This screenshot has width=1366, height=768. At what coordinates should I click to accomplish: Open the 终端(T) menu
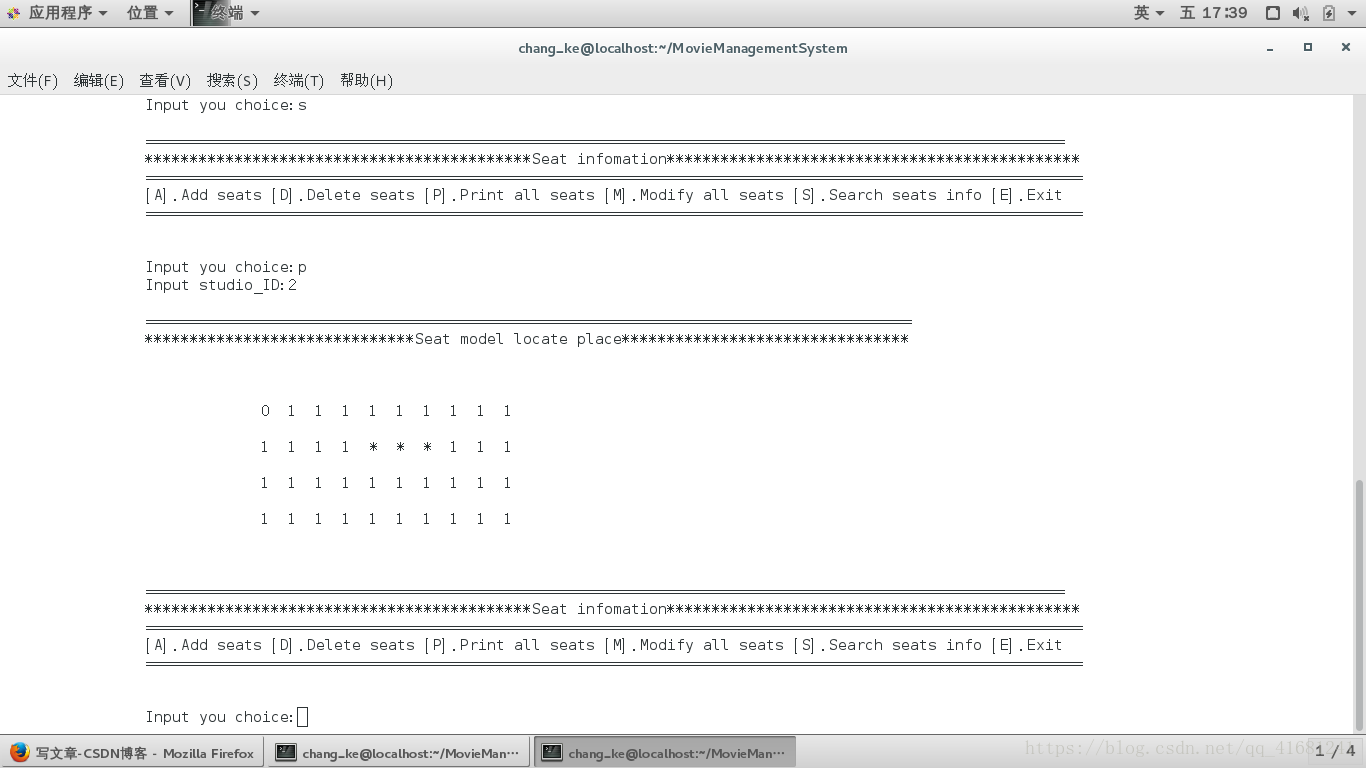point(299,81)
